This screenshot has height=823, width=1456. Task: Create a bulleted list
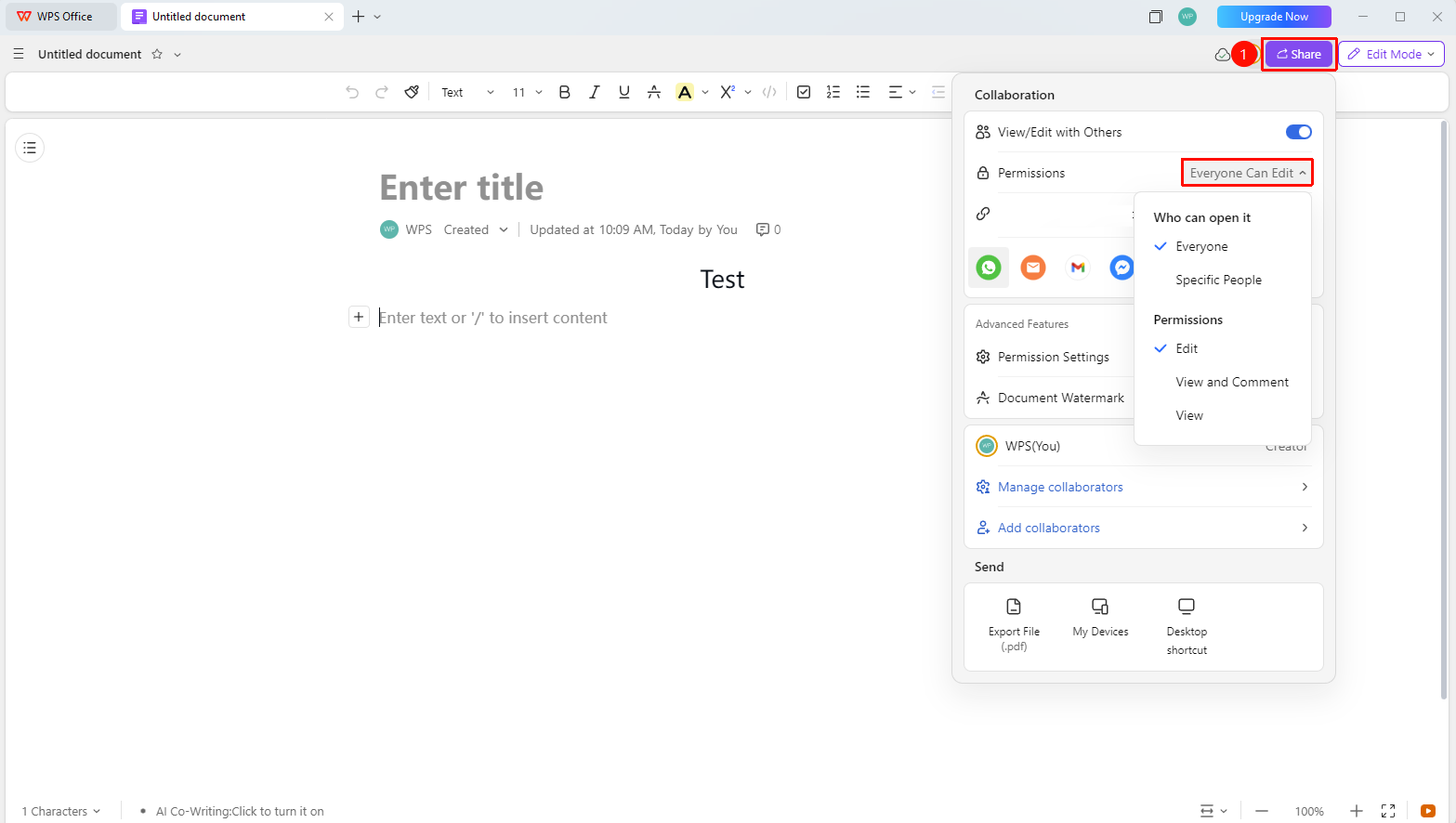pyautogui.click(x=863, y=92)
